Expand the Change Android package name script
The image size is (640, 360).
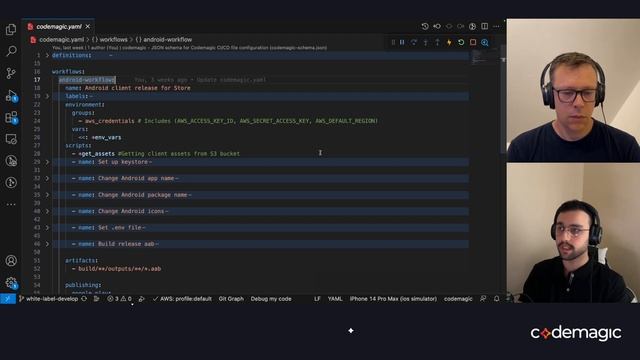point(47,195)
